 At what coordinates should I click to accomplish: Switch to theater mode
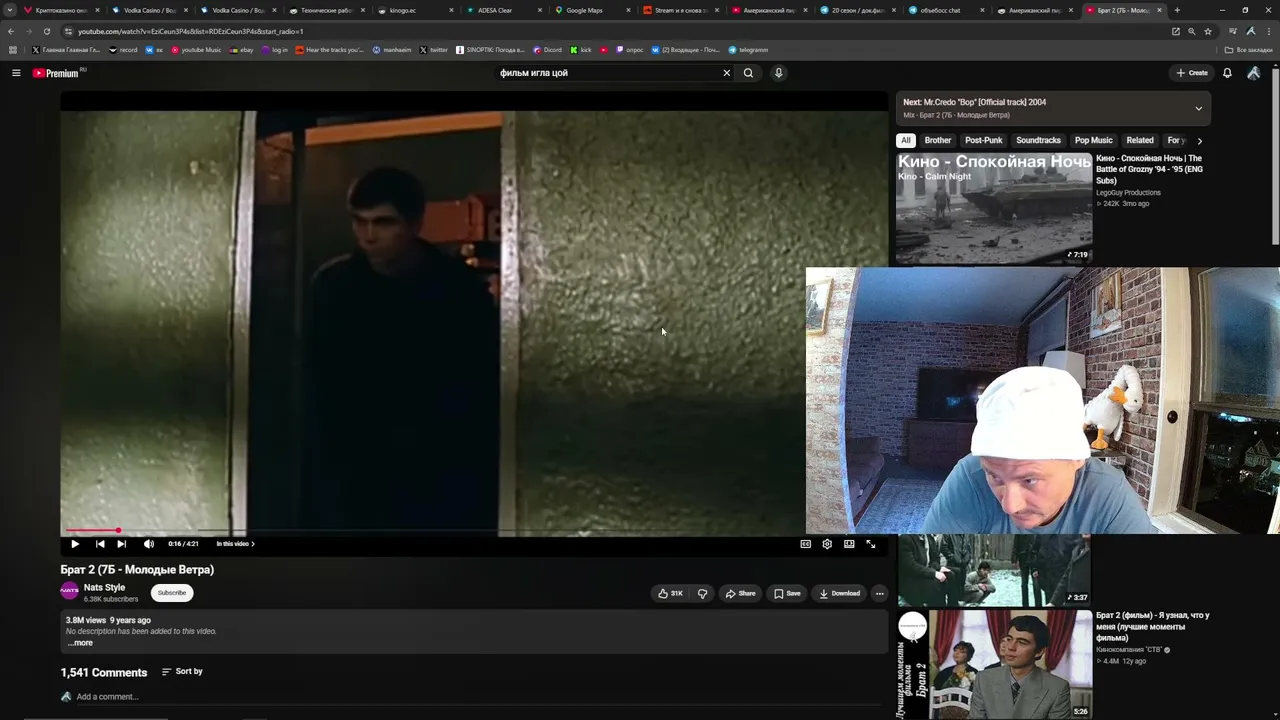tap(849, 544)
